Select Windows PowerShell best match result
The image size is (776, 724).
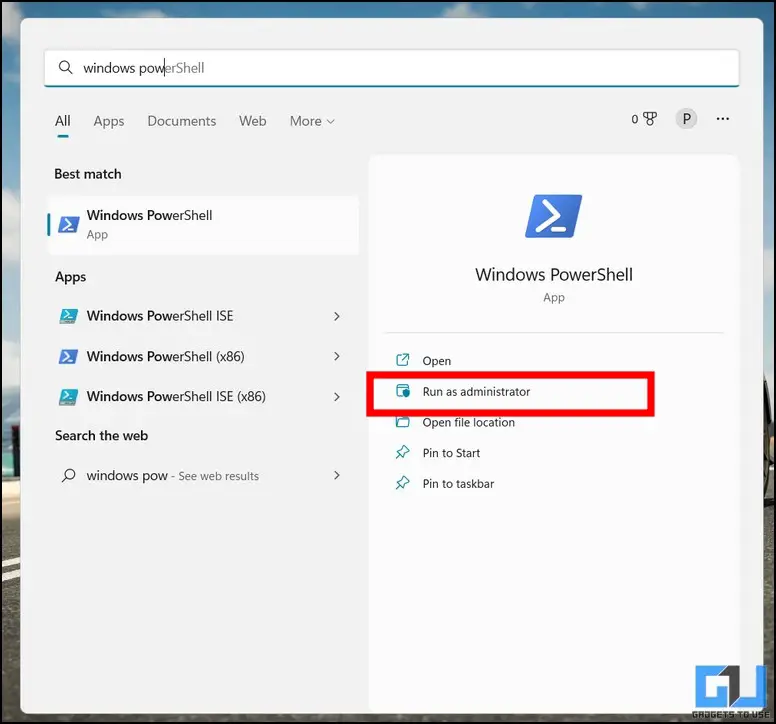point(203,225)
